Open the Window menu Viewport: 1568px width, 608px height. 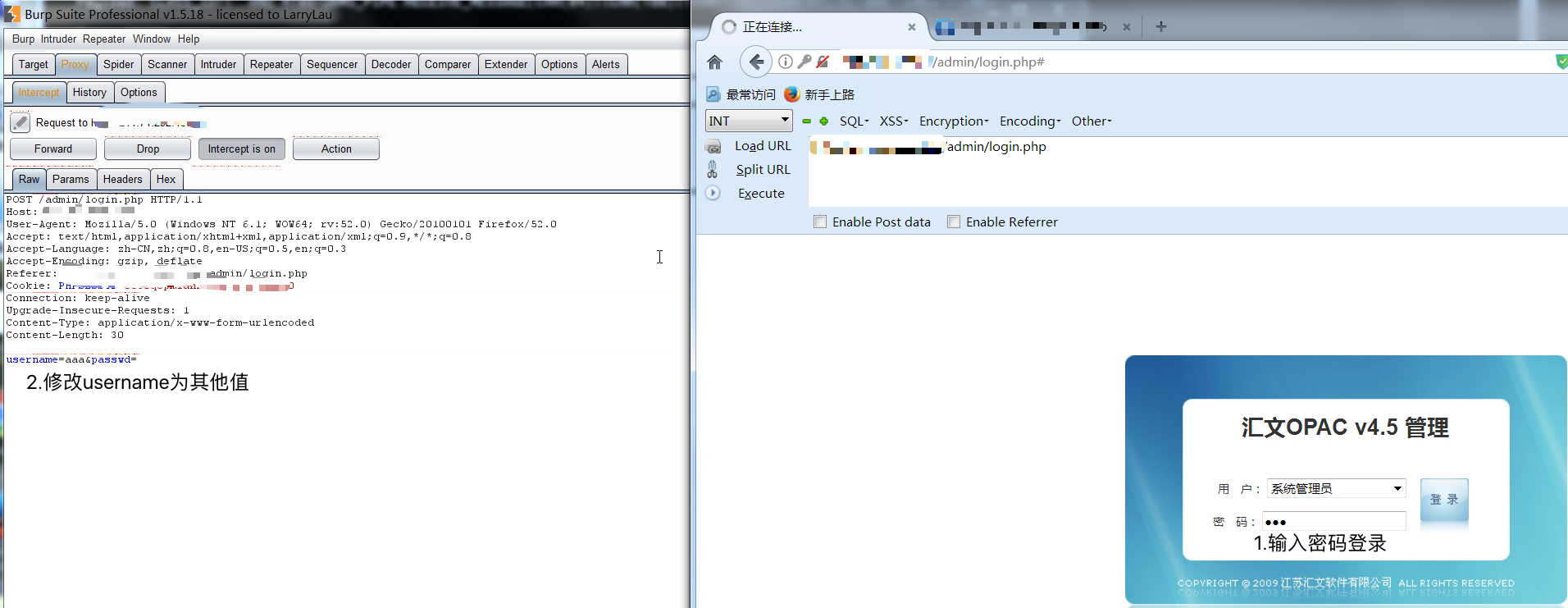[152, 39]
